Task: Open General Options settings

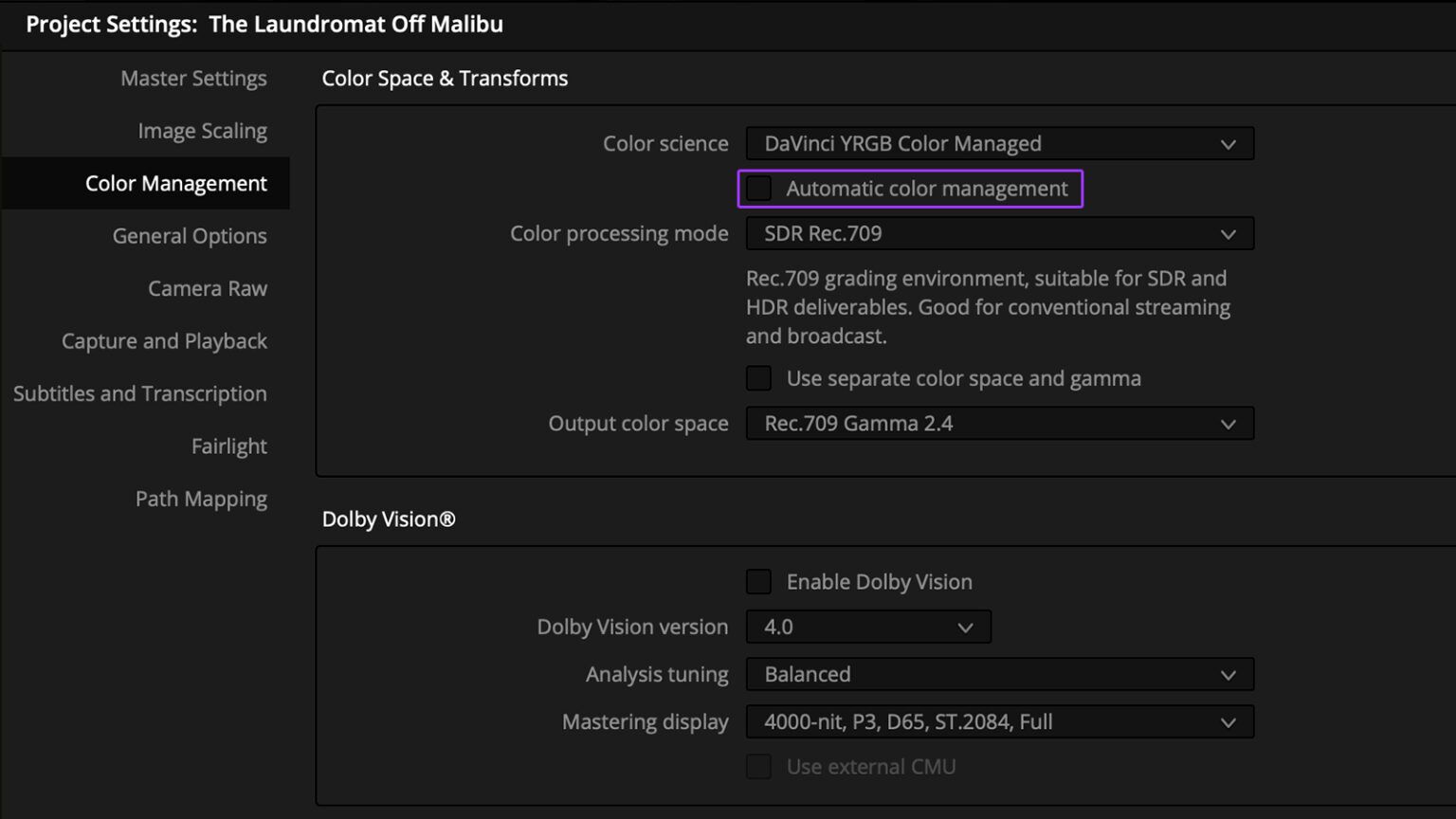Action: [189, 235]
